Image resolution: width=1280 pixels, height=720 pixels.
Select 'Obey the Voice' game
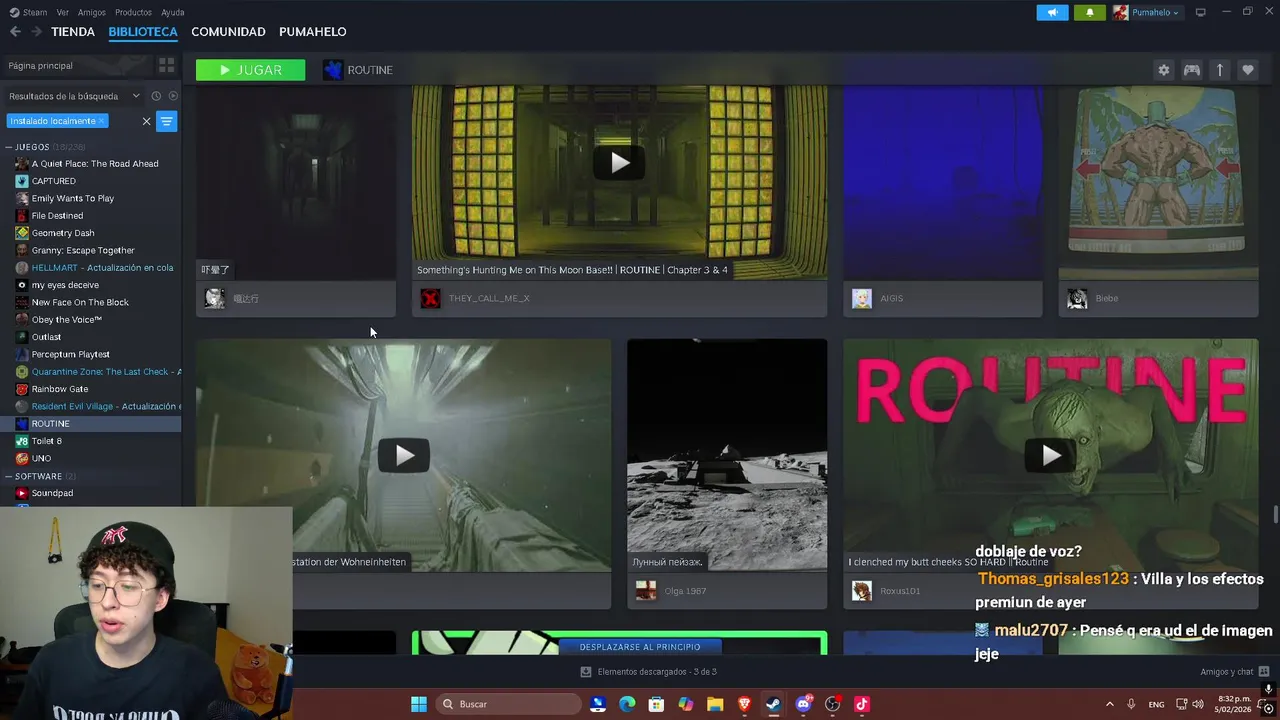(67, 320)
